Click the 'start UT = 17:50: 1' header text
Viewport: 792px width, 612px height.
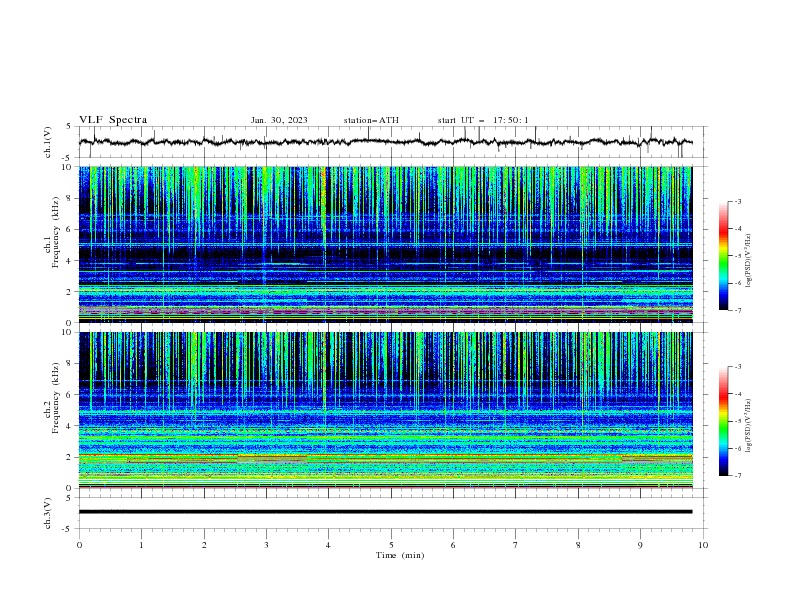pyautogui.click(x=483, y=120)
